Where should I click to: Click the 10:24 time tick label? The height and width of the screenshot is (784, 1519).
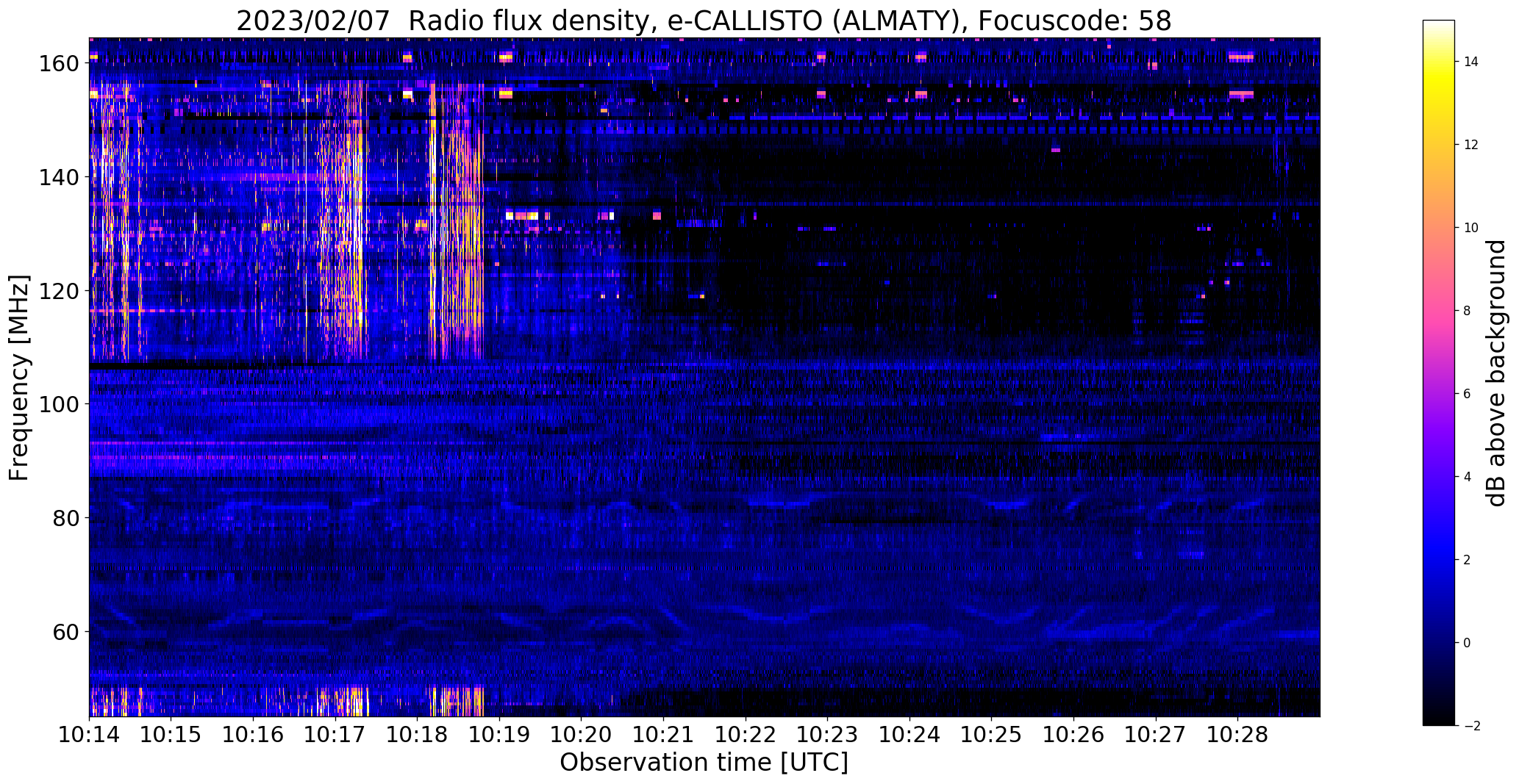(x=909, y=735)
